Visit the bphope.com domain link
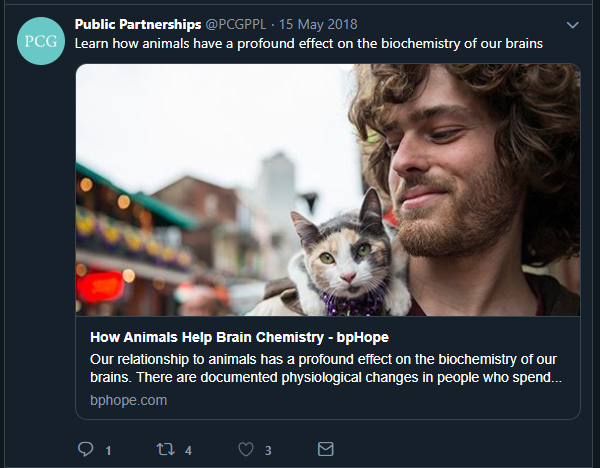This screenshot has height=468, width=600. tap(128, 400)
